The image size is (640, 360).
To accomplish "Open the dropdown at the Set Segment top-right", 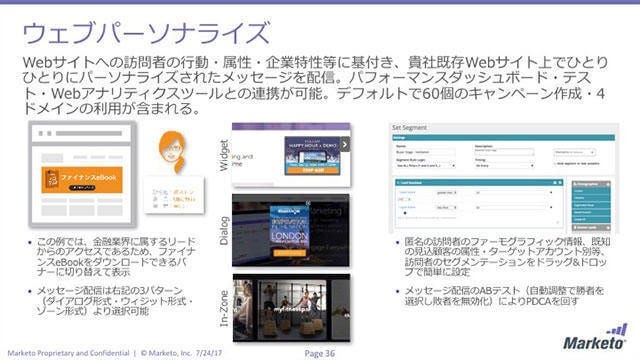I will tap(574, 152).
